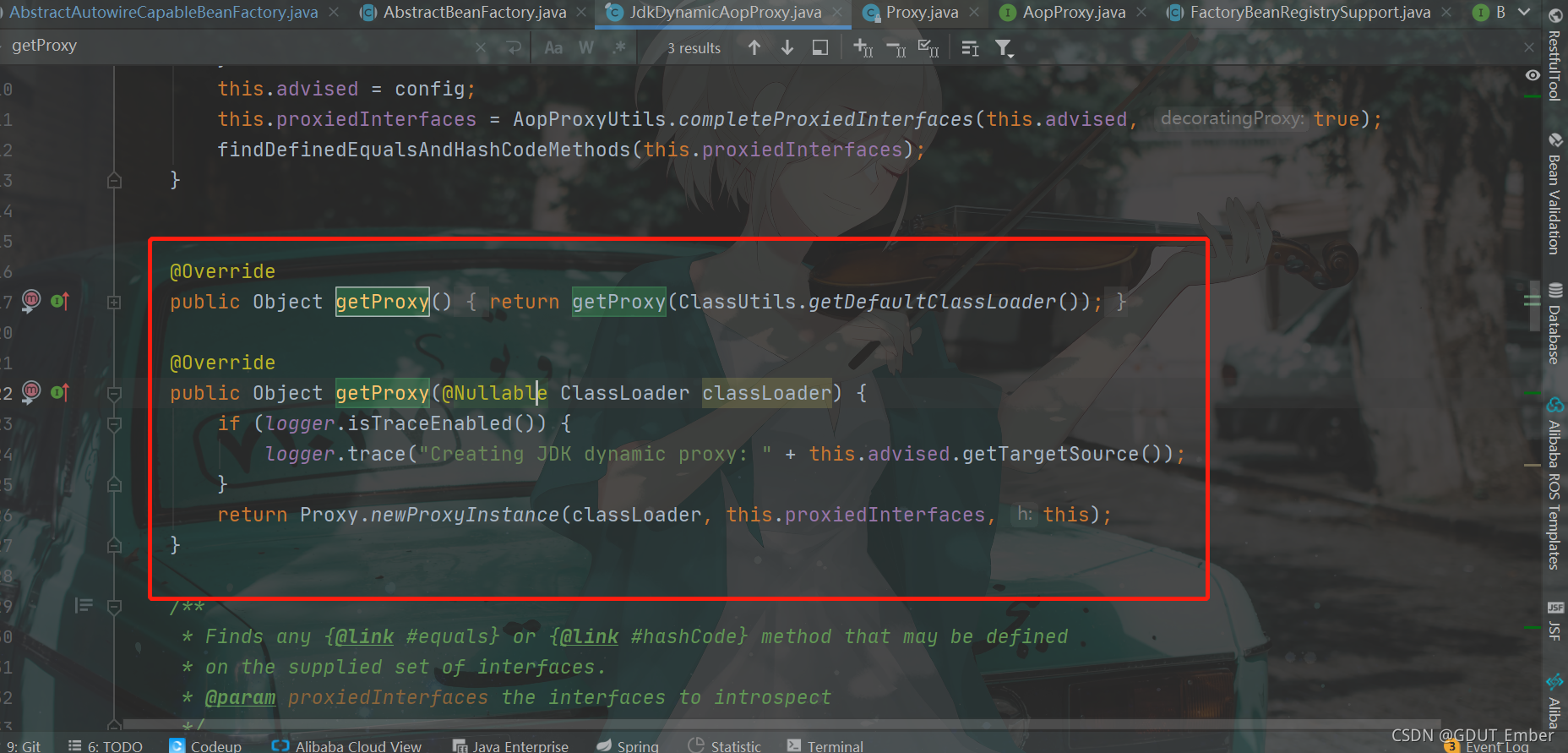Image resolution: width=1568 pixels, height=753 pixels.
Task: Toggle rendered view for Javadoc comment
Action: [x=84, y=605]
